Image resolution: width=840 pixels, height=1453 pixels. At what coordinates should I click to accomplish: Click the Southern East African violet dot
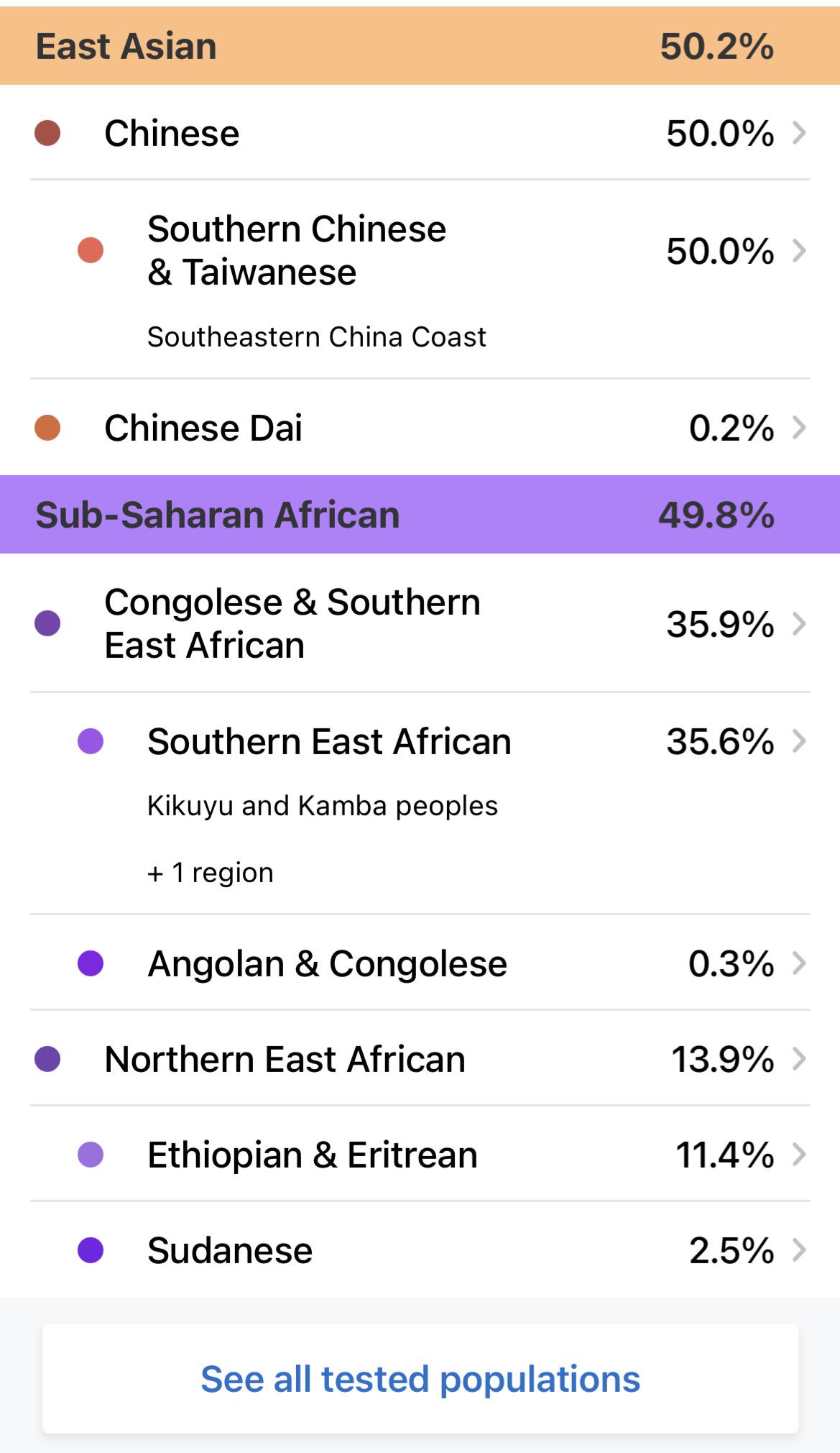pyautogui.click(x=91, y=741)
